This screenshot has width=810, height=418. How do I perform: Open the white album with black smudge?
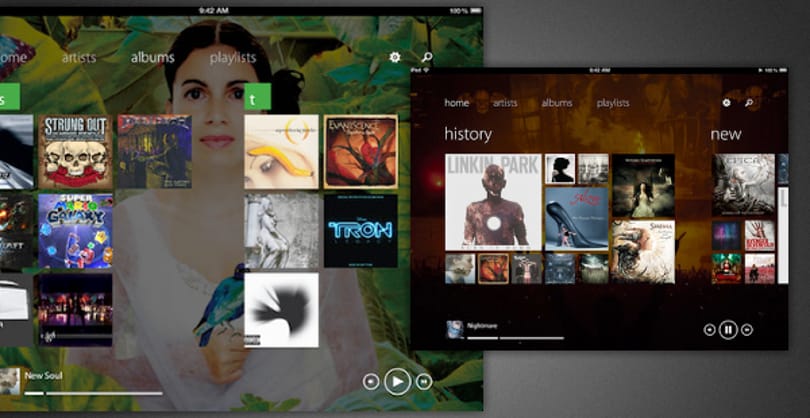click(282, 310)
